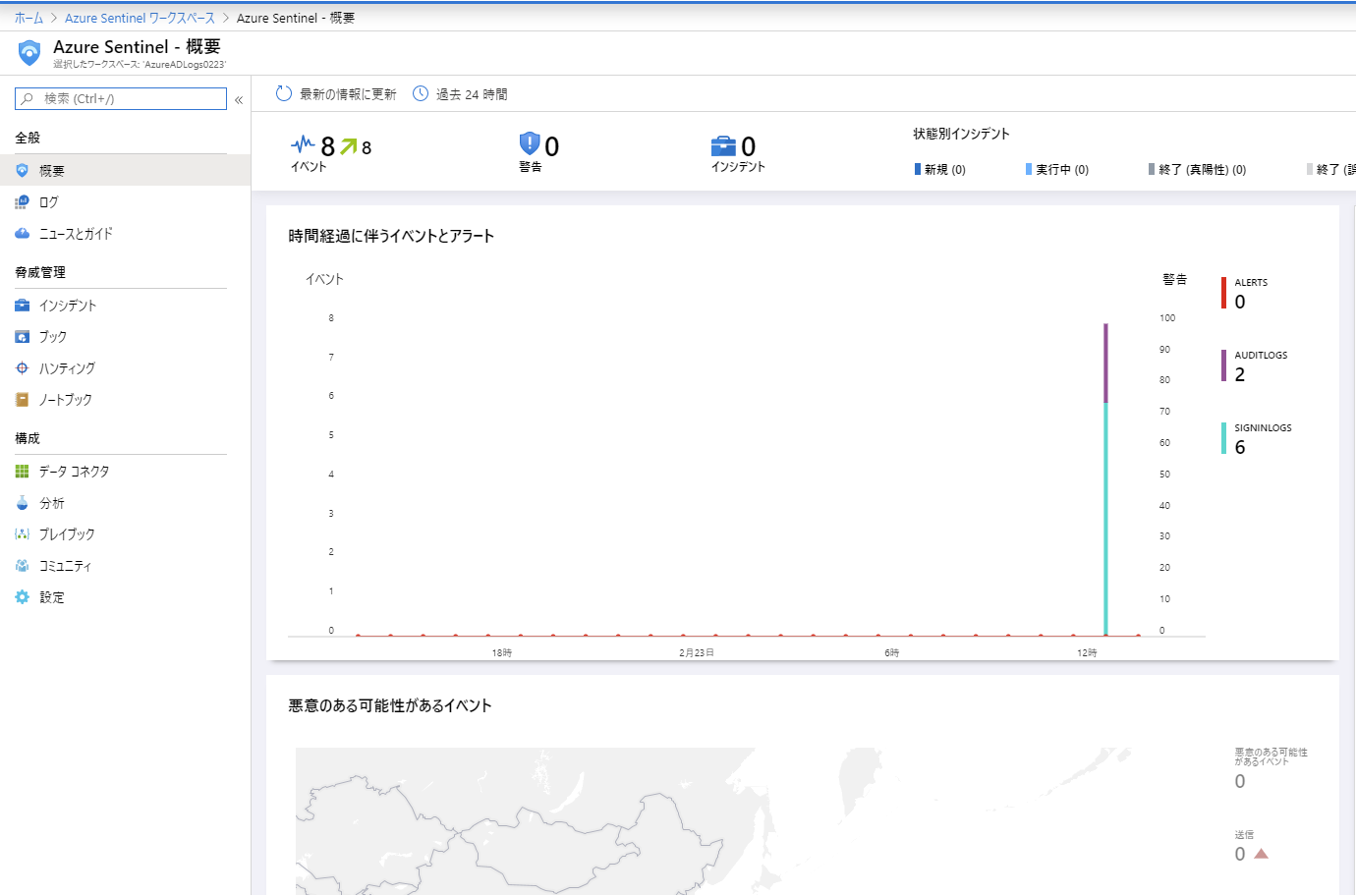Click the 概要 shield icon in sidebar
The width and height of the screenshot is (1356, 896).
(x=22, y=171)
